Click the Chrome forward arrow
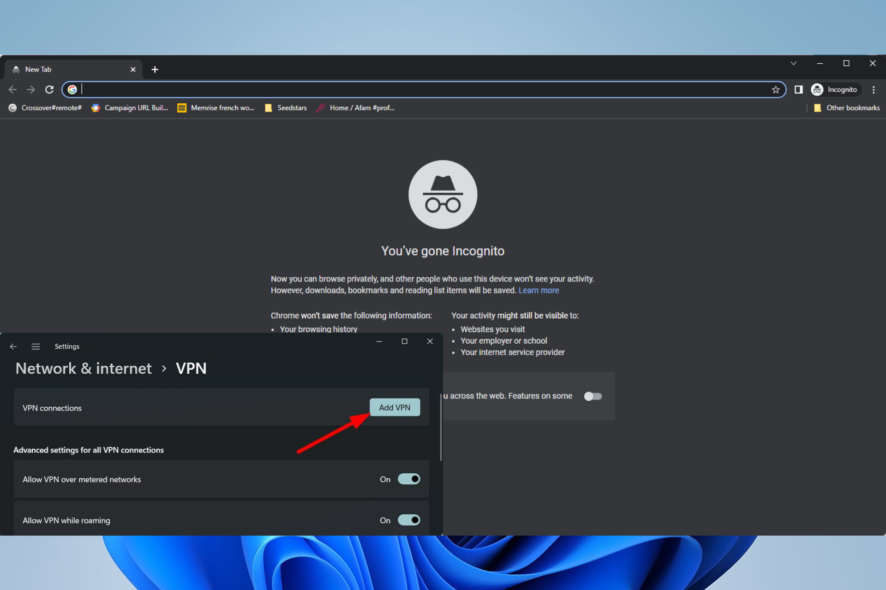 (31, 89)
